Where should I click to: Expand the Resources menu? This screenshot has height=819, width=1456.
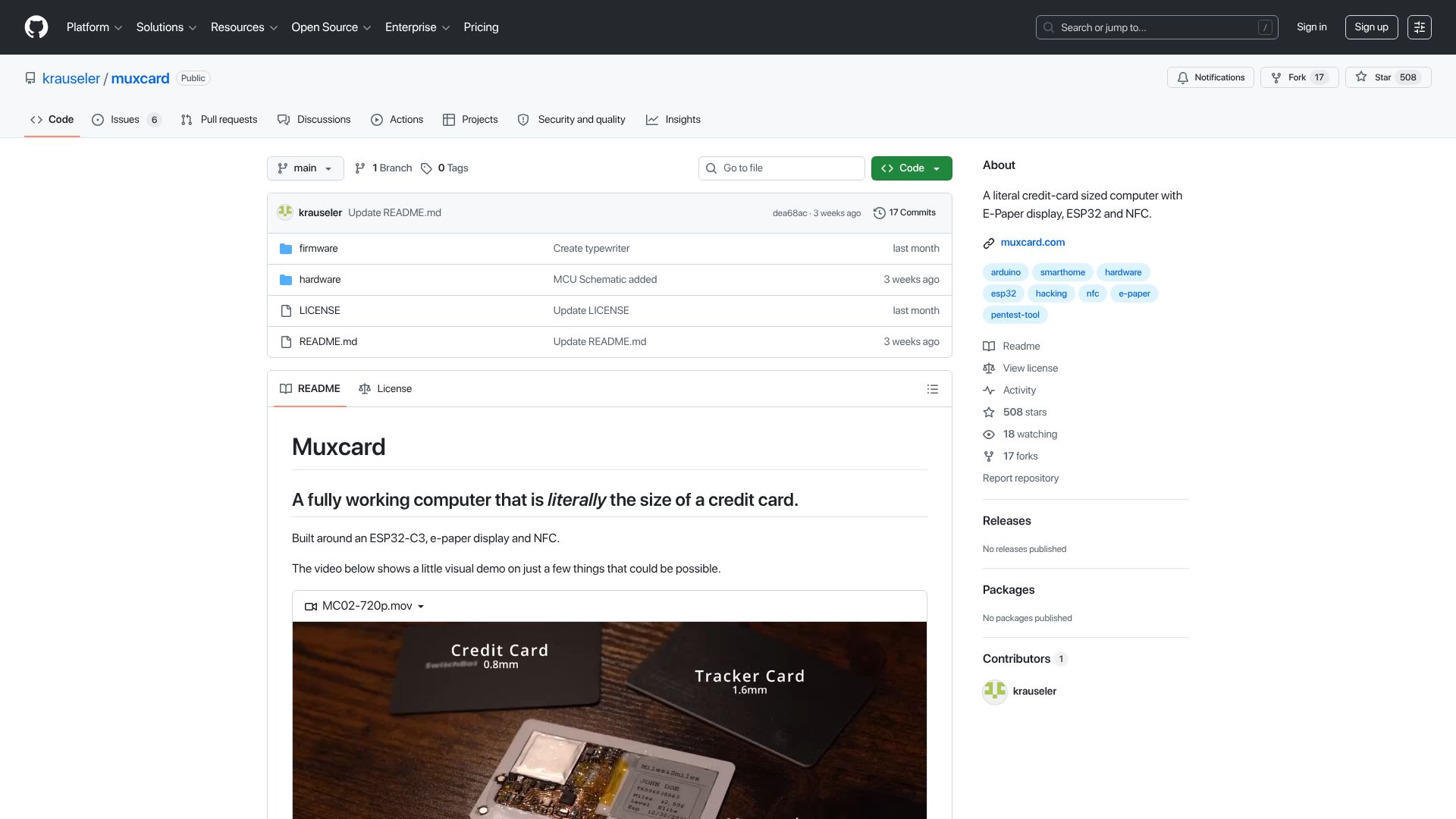243,27
